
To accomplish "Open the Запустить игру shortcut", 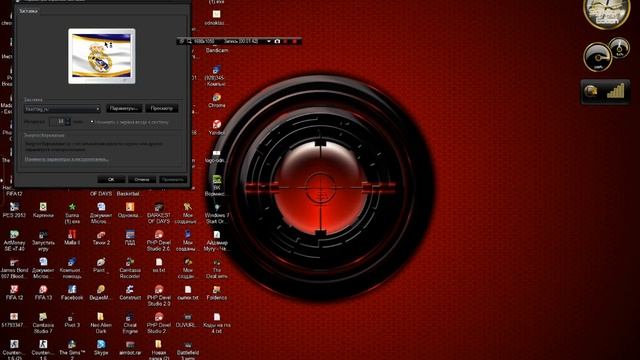I will click(x=43, y=240).
